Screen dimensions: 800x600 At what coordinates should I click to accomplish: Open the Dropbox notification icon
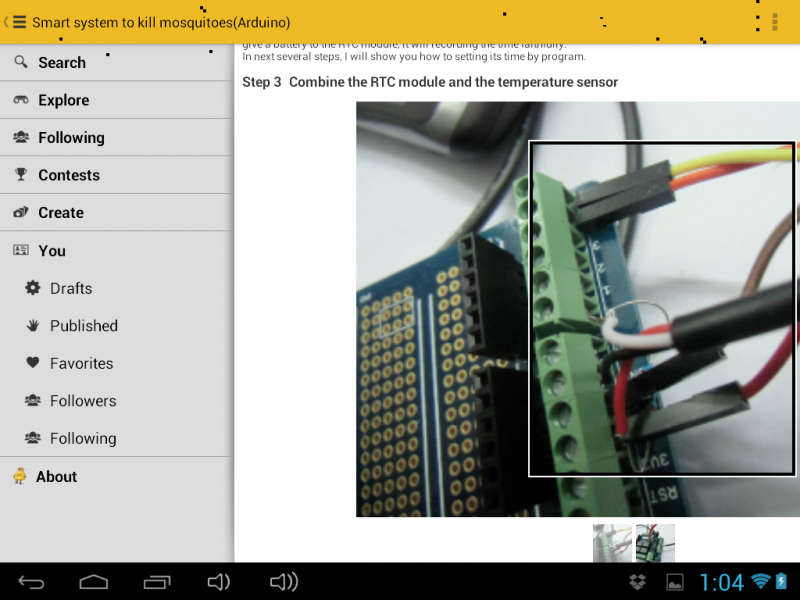click(638, 582)
